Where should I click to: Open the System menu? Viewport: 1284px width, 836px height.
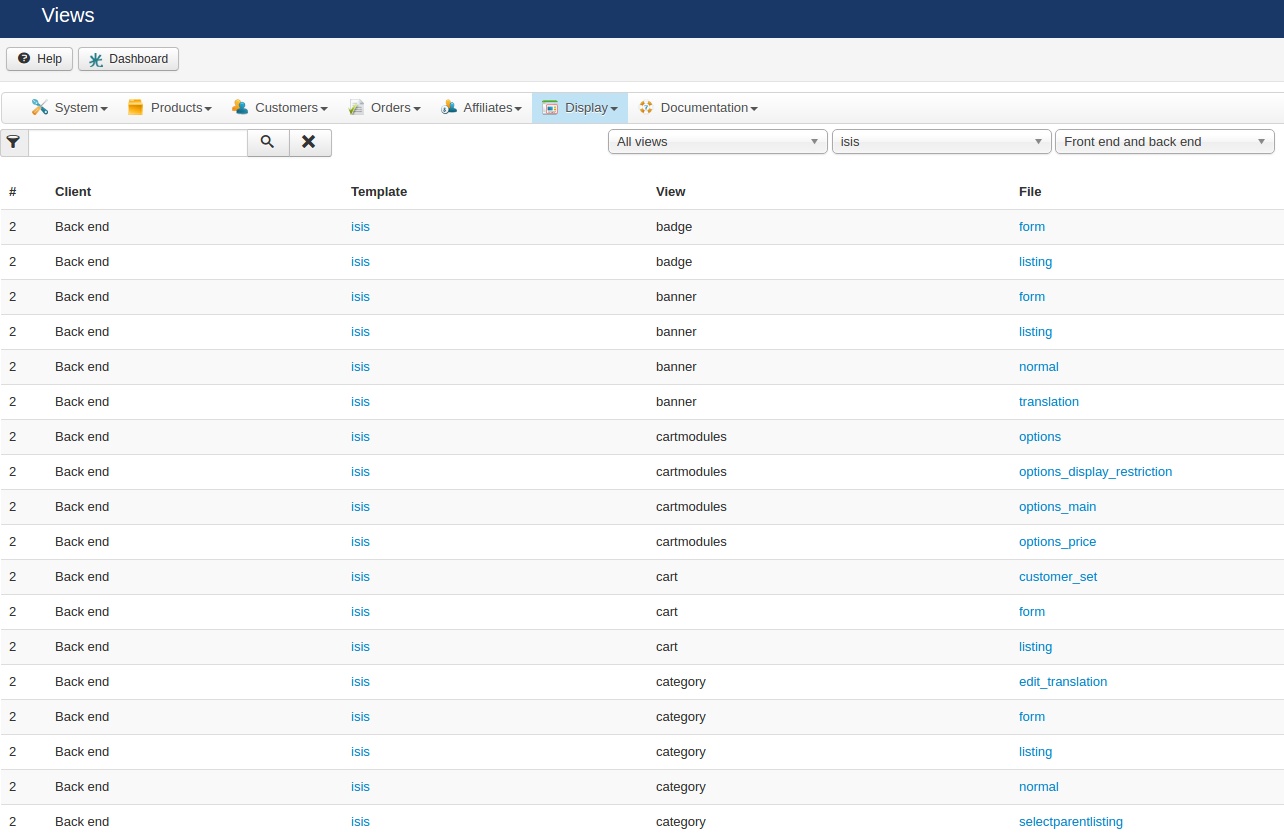70,108
